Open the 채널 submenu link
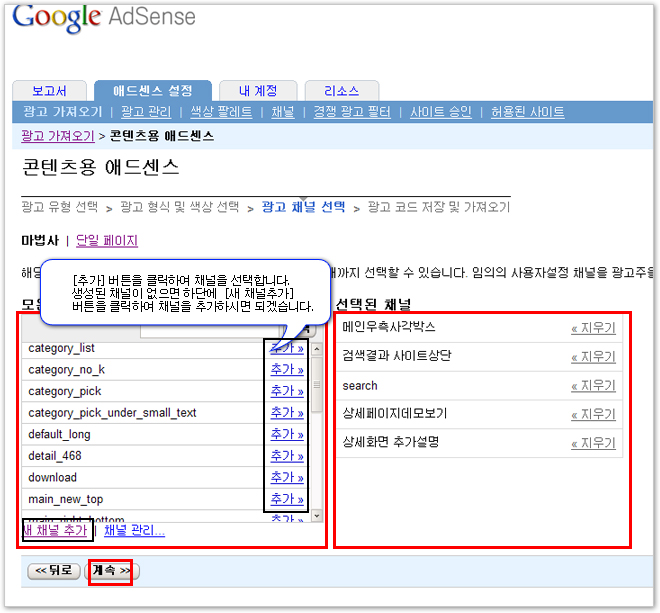The height and width of the screenshot is (613, 660). click(x=283, y=112)
